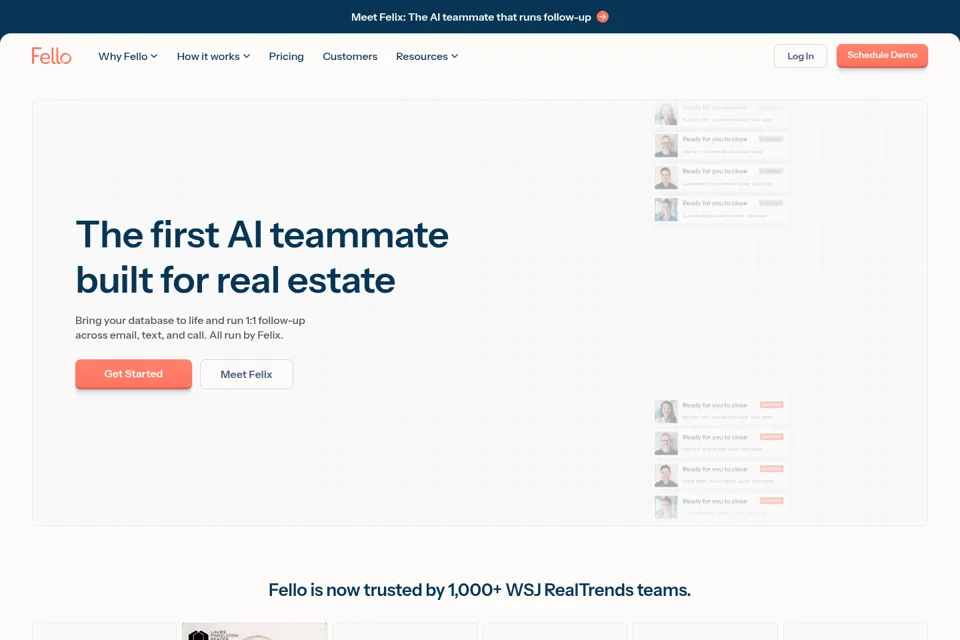Click the 'Fello is now trusted by' heading

point(479,590)
